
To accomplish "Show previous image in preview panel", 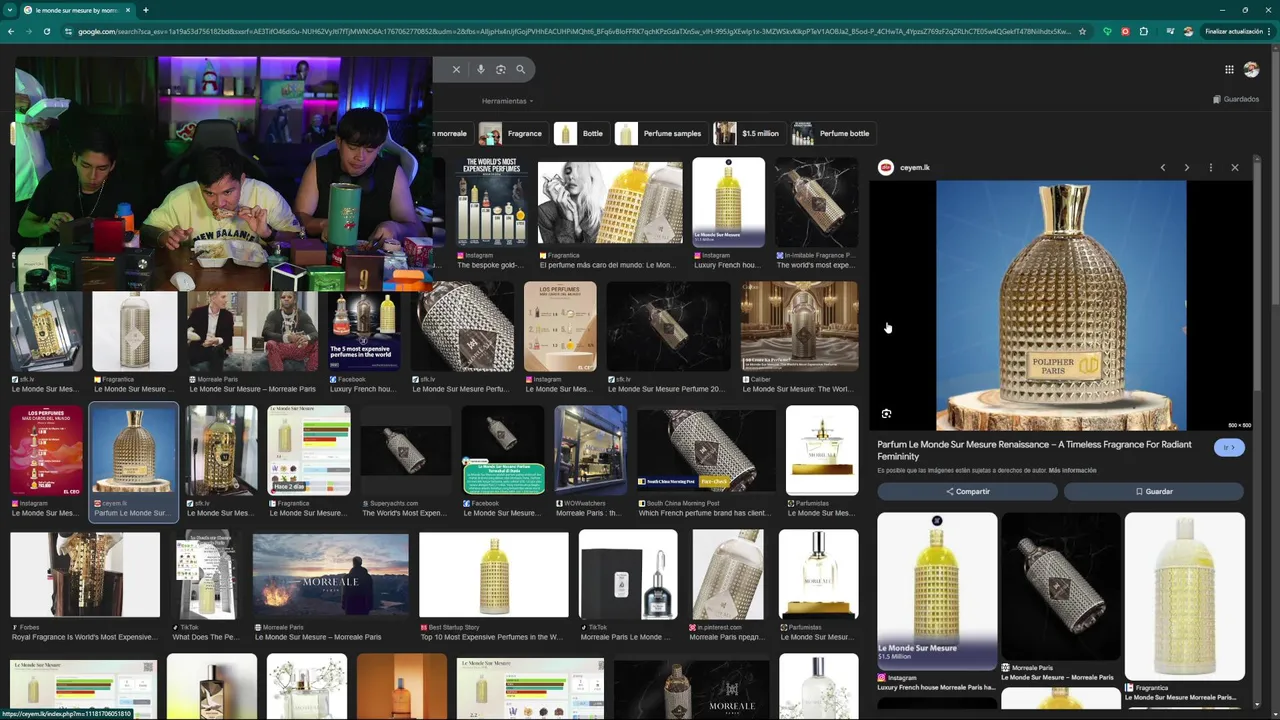I will pyautogui.click(x=1162, y=167).
